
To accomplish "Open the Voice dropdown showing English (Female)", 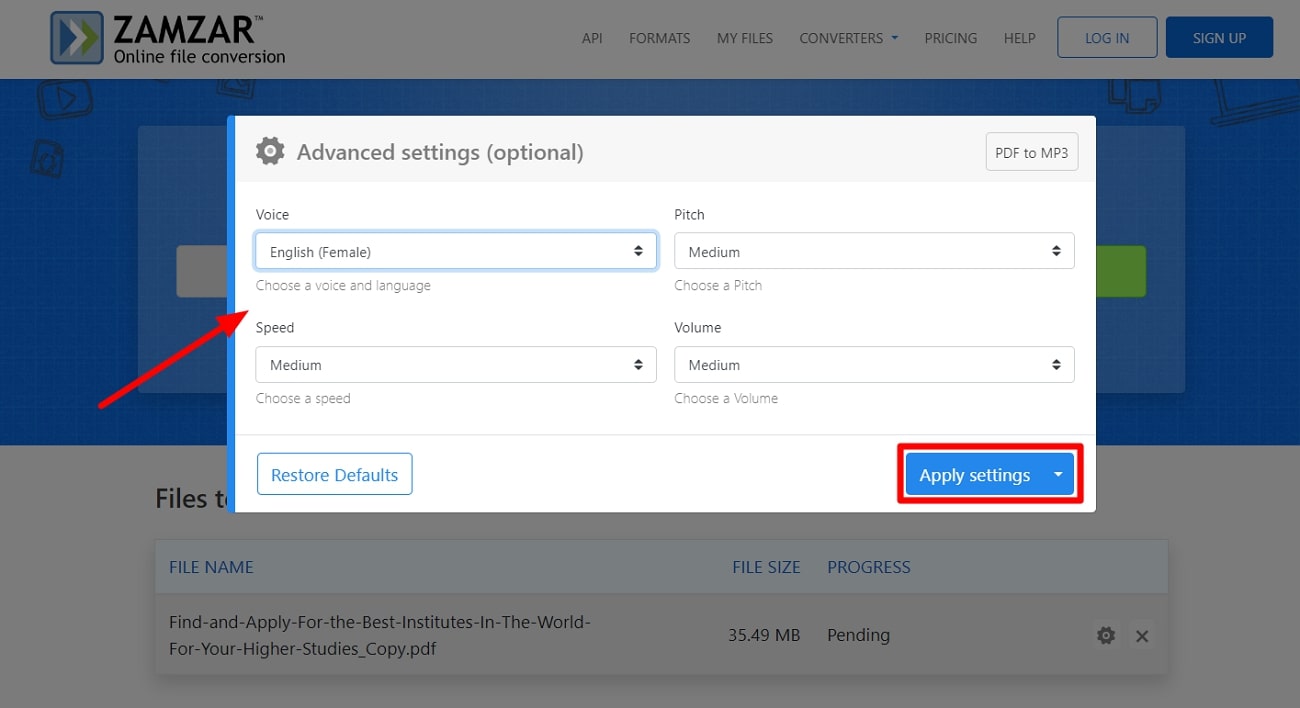I will (456, 252).
